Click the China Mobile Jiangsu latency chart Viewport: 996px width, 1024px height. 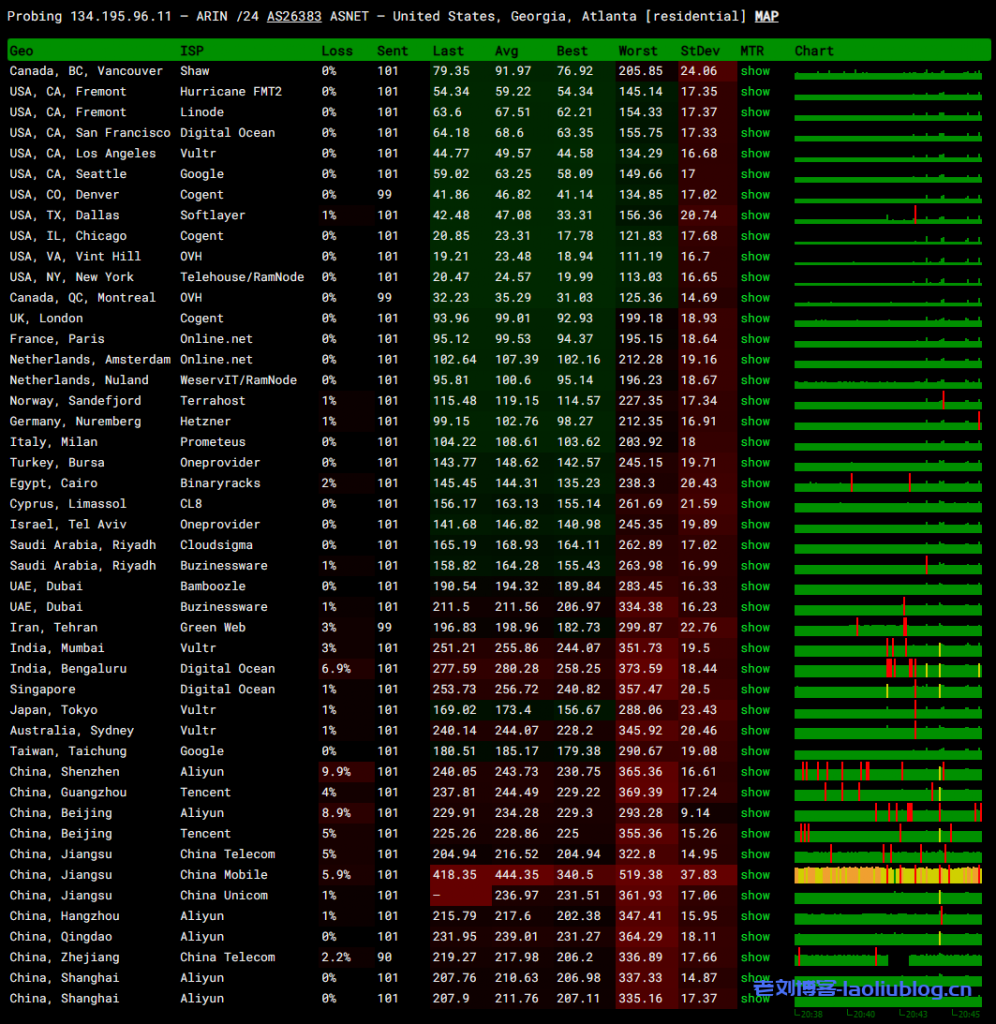888,875
